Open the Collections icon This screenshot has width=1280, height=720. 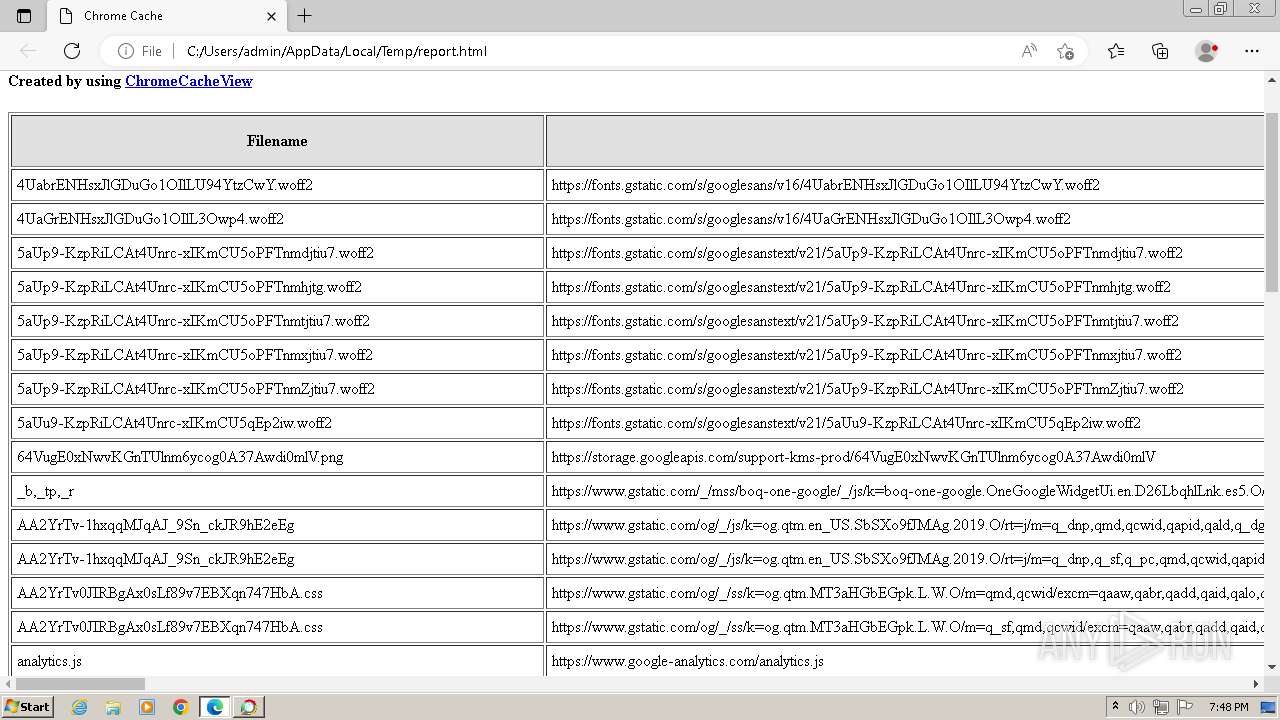(x=1160, y=51)
